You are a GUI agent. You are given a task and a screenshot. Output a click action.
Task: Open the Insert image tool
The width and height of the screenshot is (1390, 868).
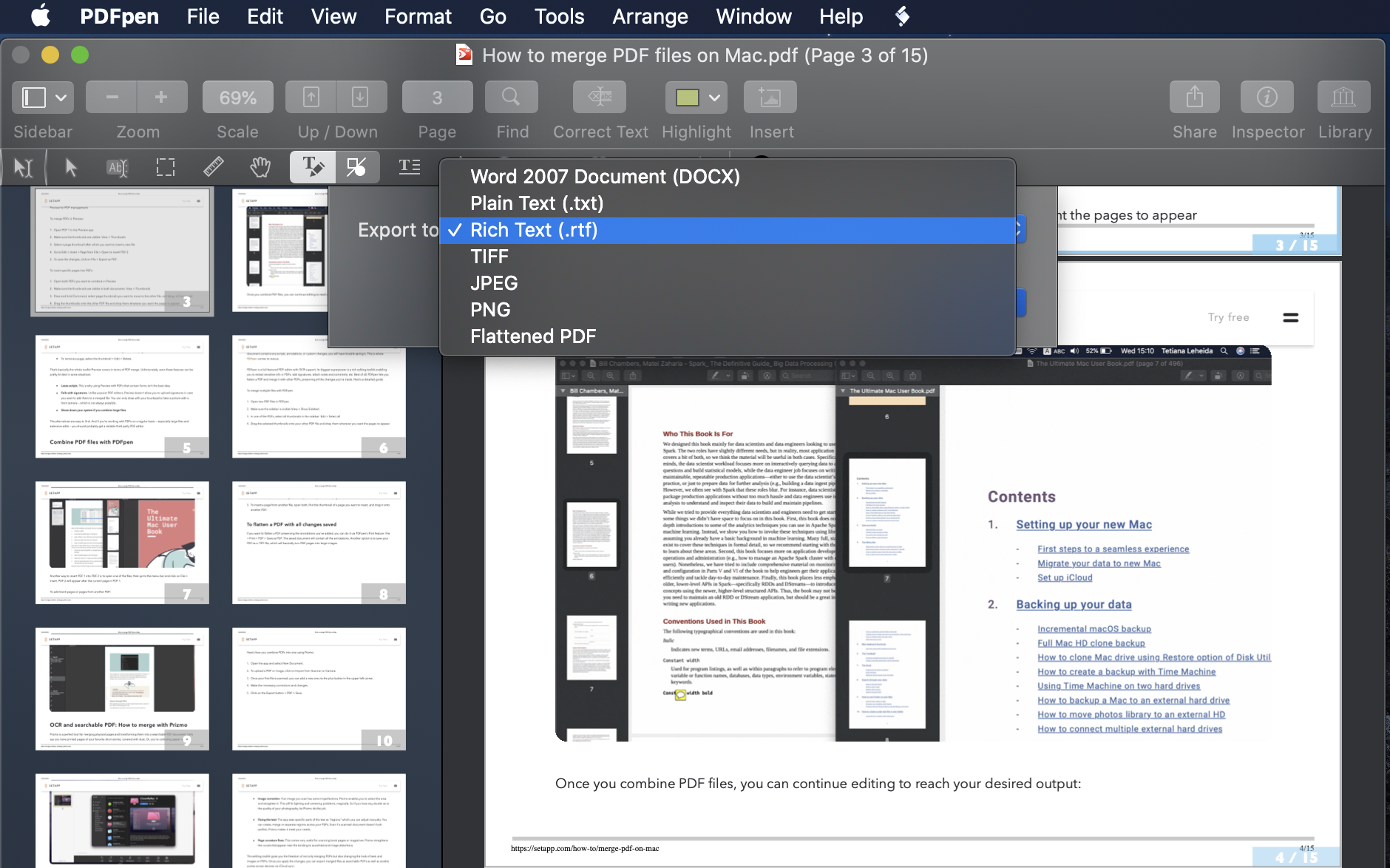(x=770, y=98)
